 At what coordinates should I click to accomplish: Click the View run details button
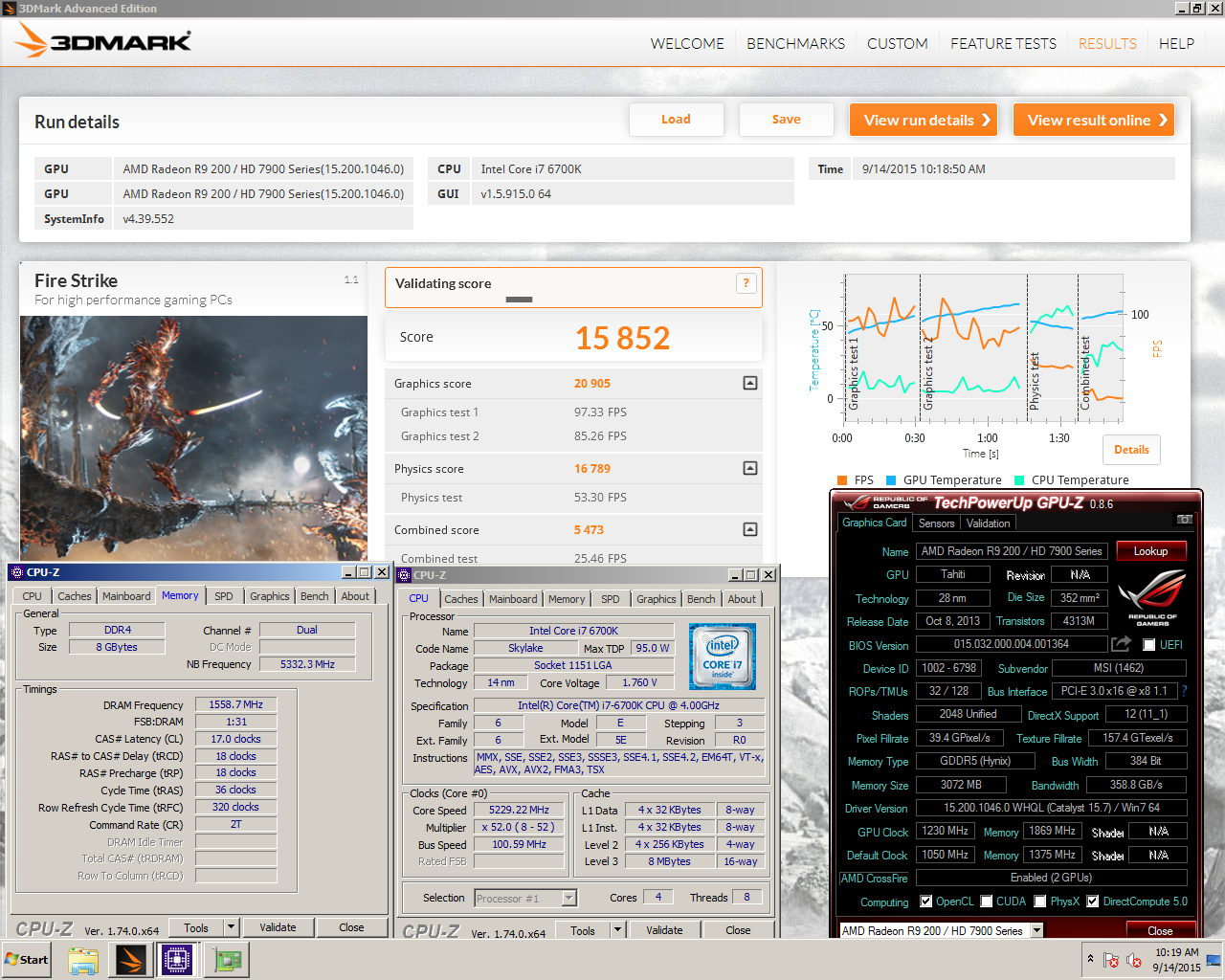[x=924, y=120]
